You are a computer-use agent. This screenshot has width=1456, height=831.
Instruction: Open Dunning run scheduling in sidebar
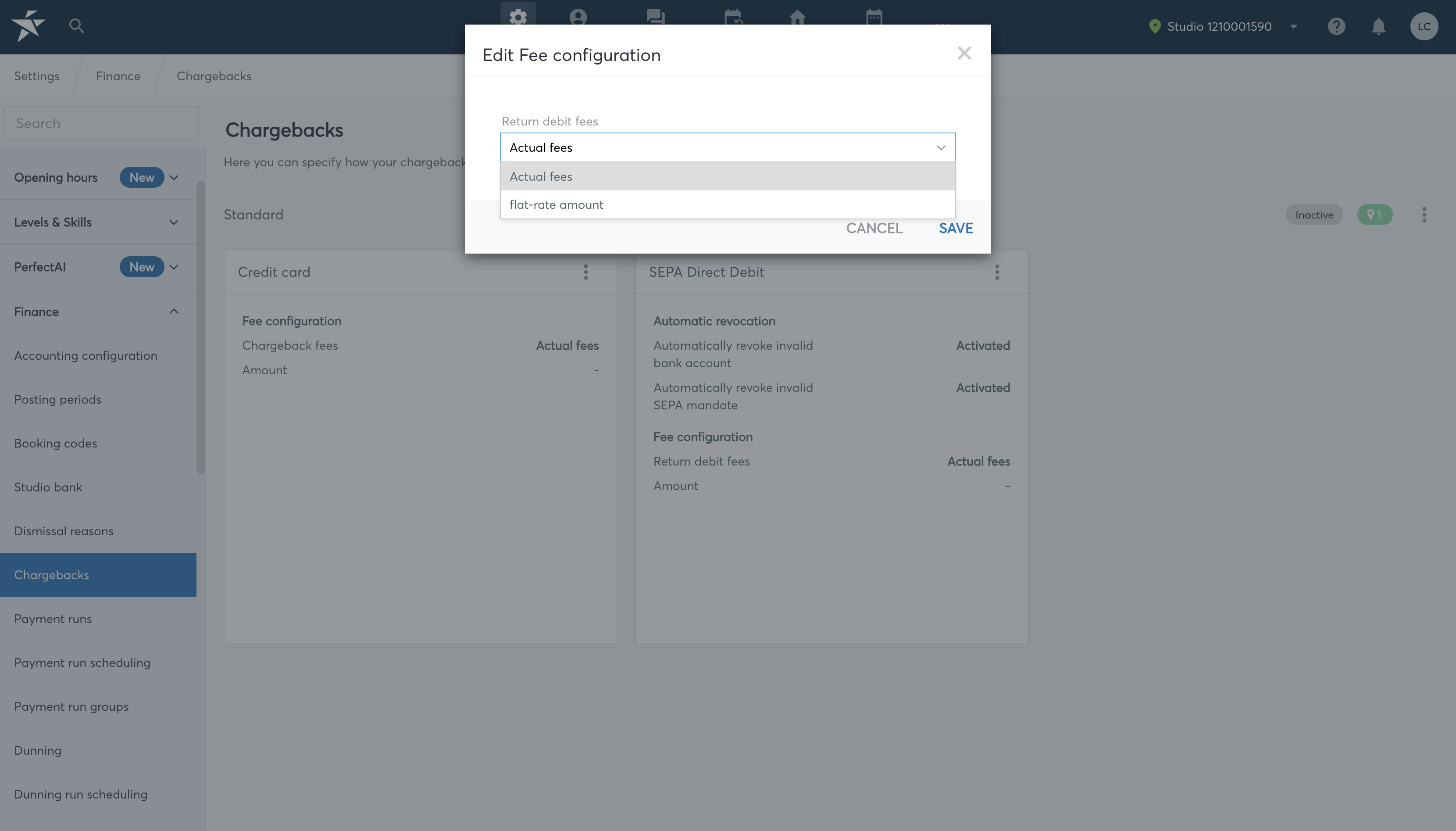click(98, 794)
